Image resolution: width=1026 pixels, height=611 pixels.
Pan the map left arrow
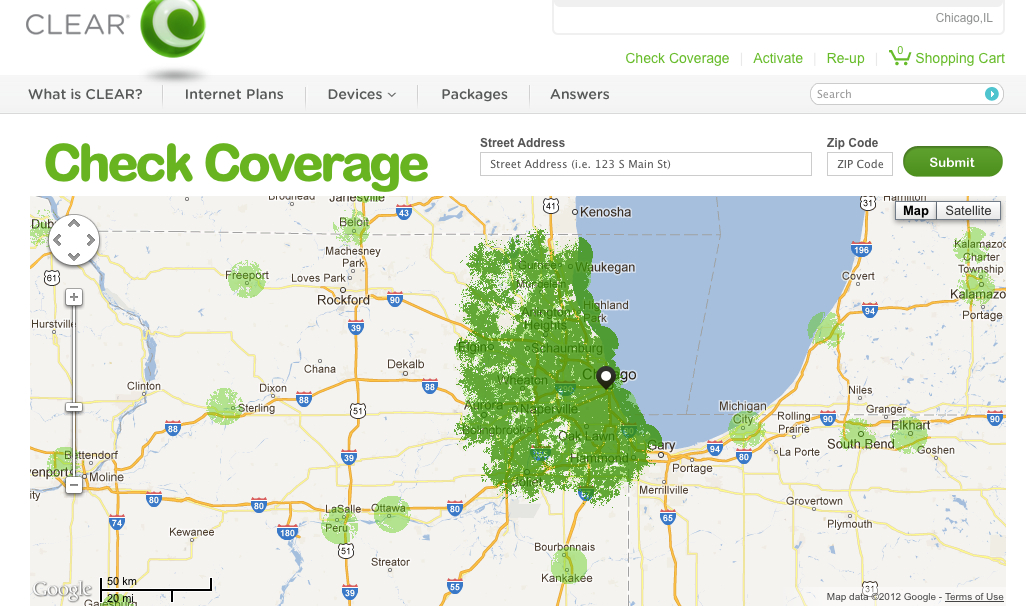point(58,240)
